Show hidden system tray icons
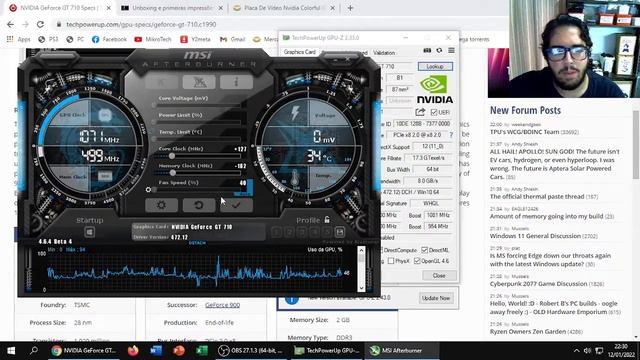Image resolution: width=640 pixels, height=360 pixels. click(x=576, y=351)
